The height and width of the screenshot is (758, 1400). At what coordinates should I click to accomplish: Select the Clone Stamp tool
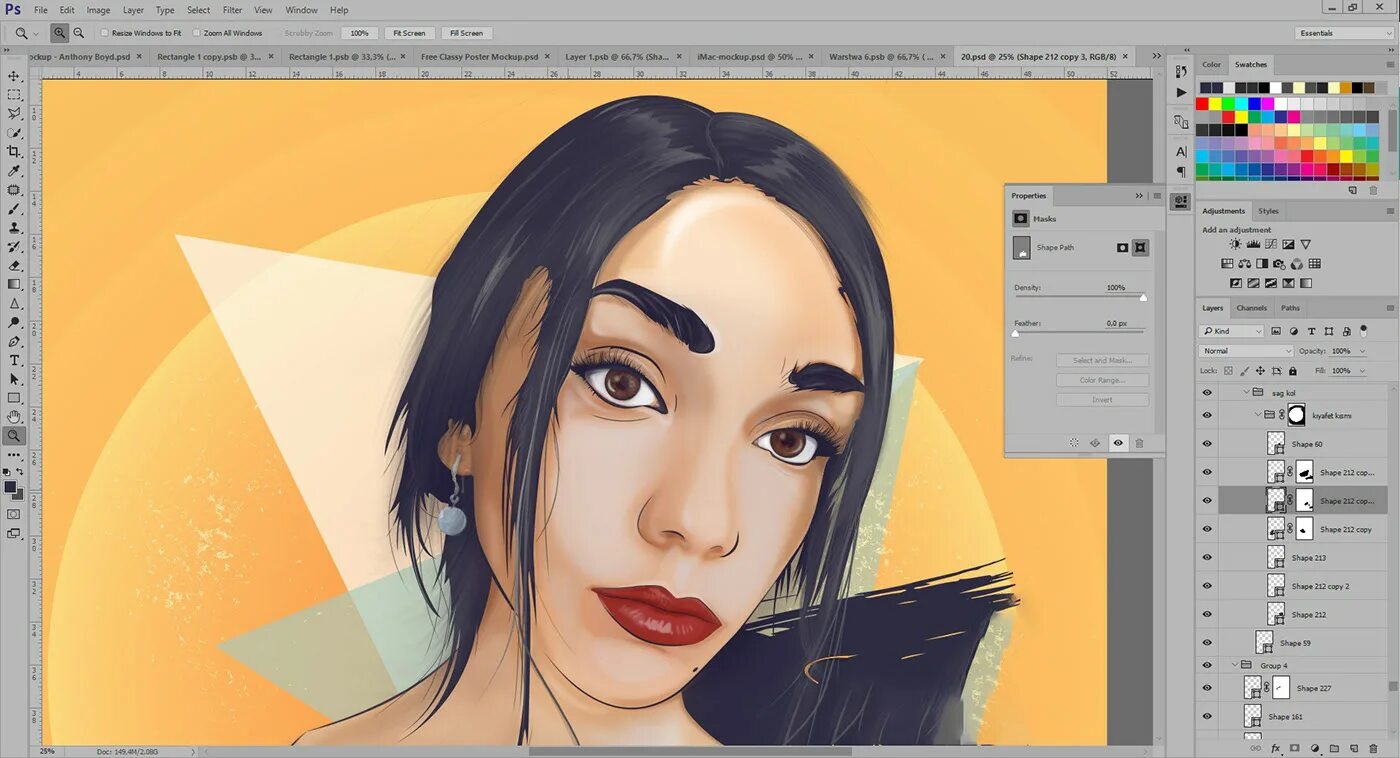coord(14,228)
